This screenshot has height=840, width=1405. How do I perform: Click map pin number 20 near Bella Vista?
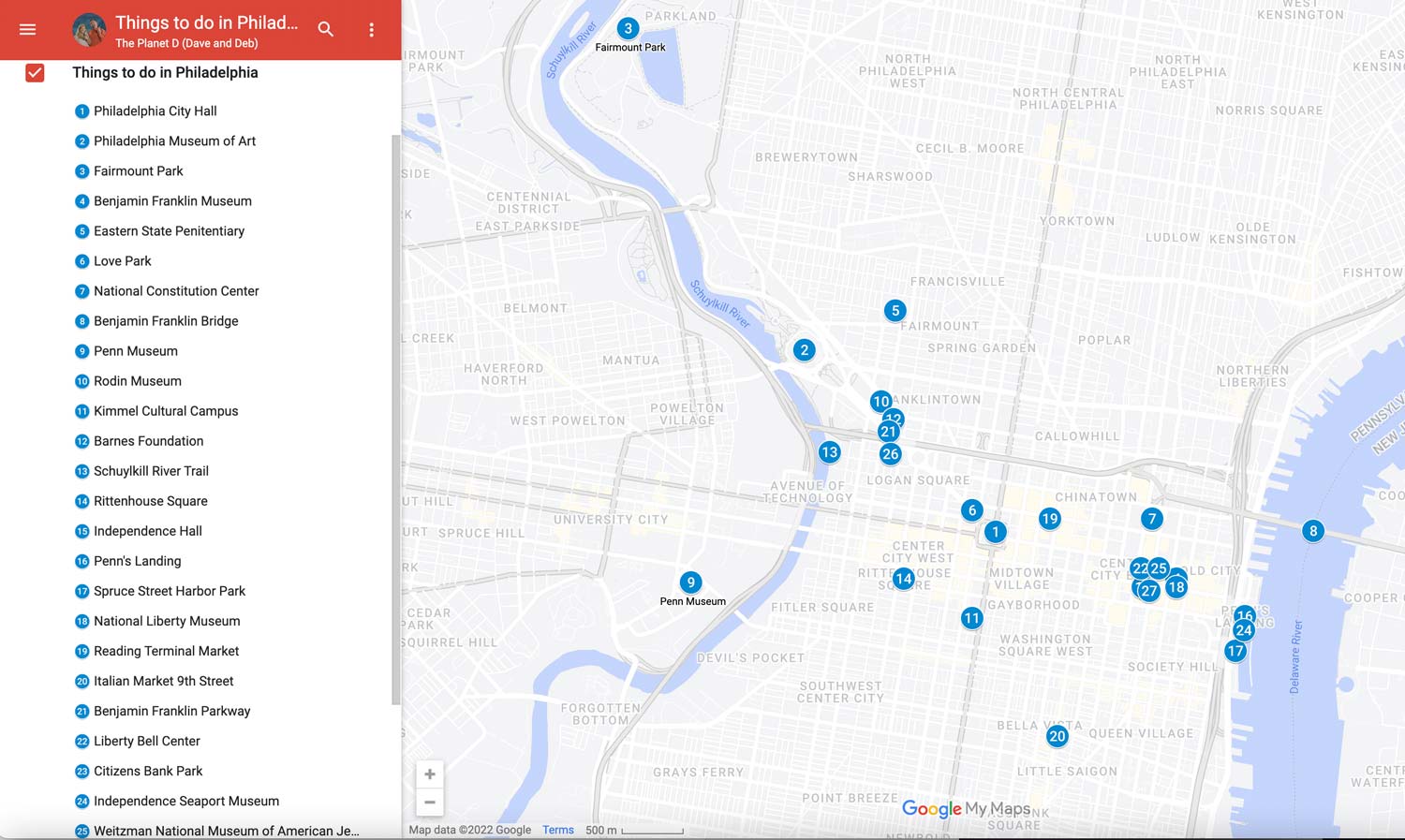pyautogui.click(x=1057, y=735)
